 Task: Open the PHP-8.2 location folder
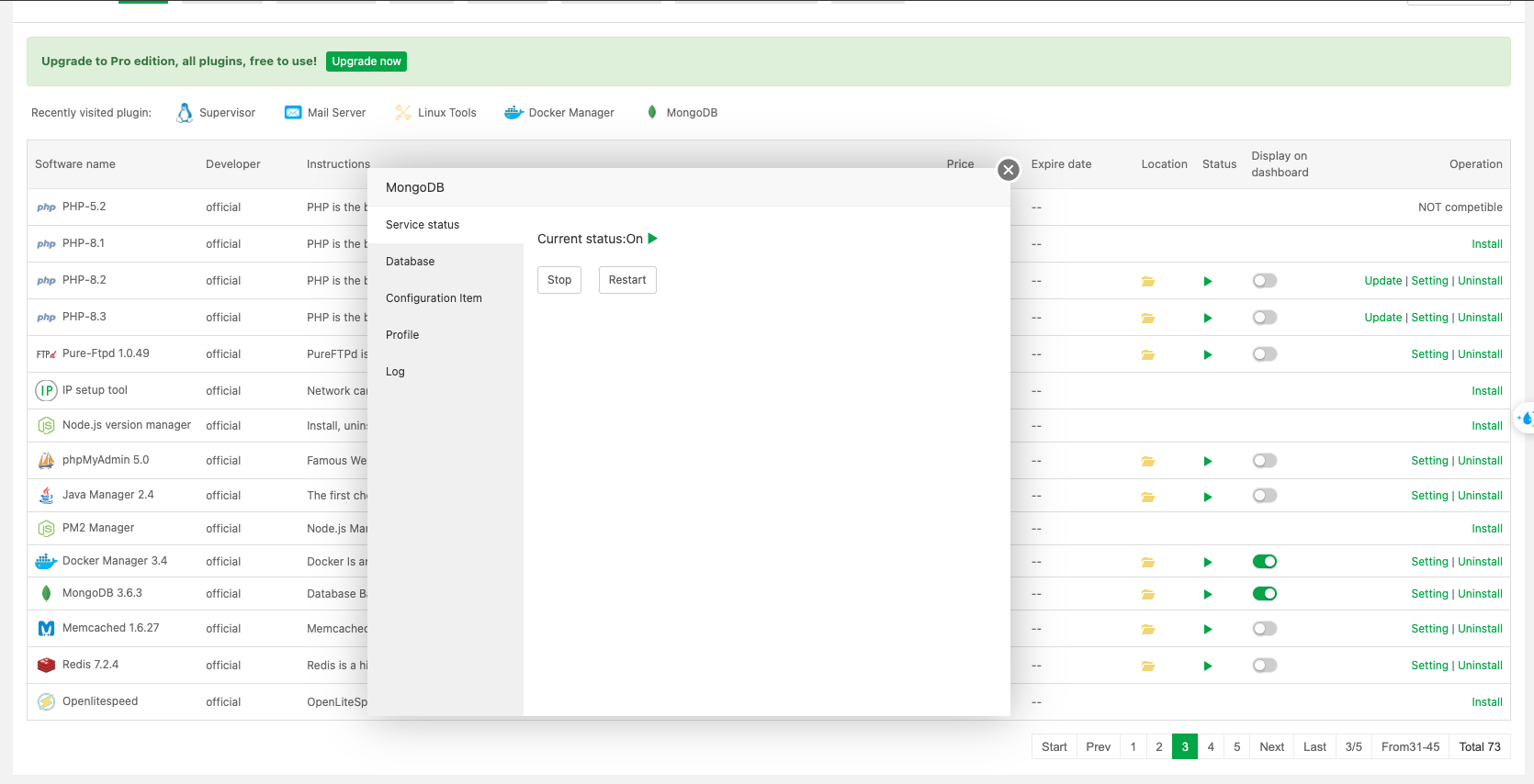[1148, 281]
